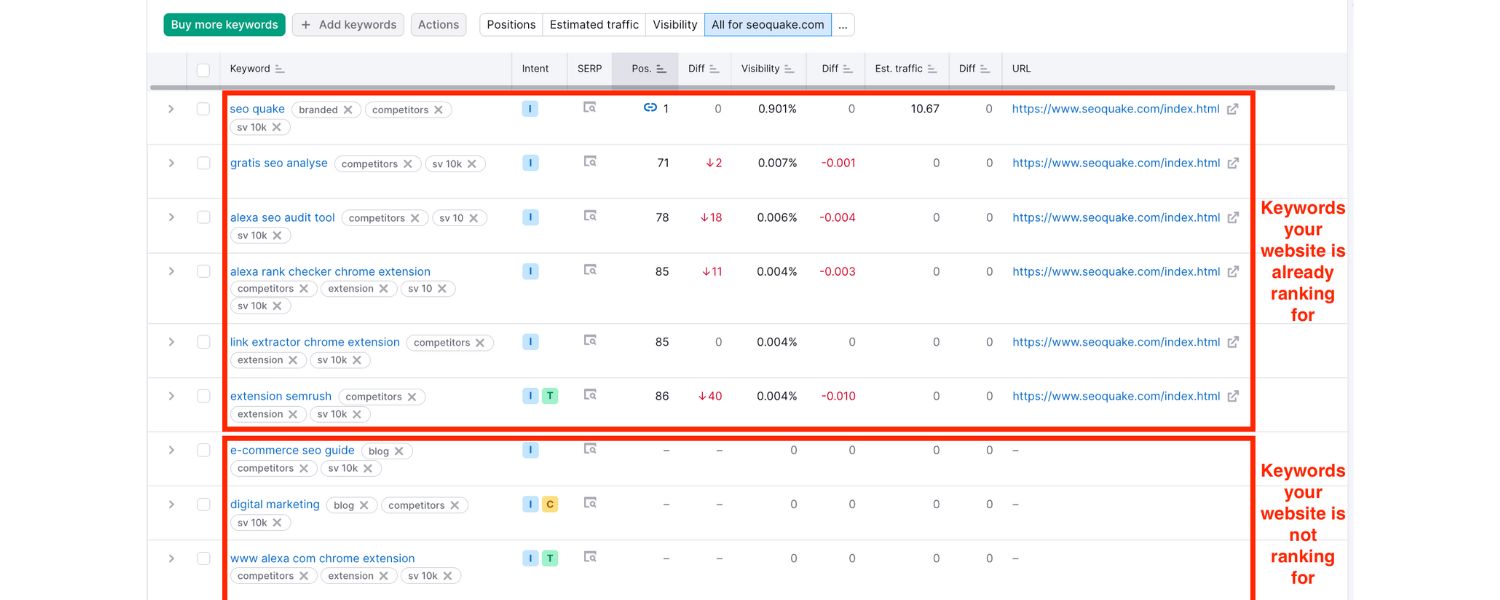1500x600 pixels.
Task: Switch to the Estimated traffic tab
Action: click(594, 25)
